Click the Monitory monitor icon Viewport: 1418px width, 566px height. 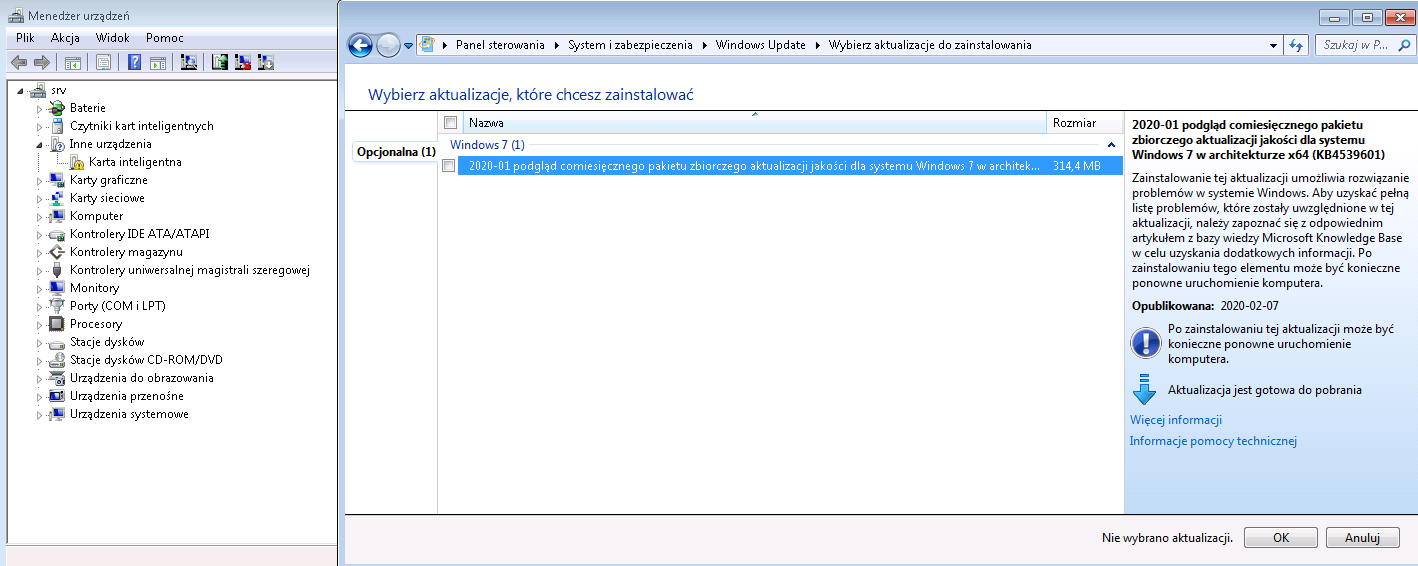pyautogui.click(x=57, y=288)
